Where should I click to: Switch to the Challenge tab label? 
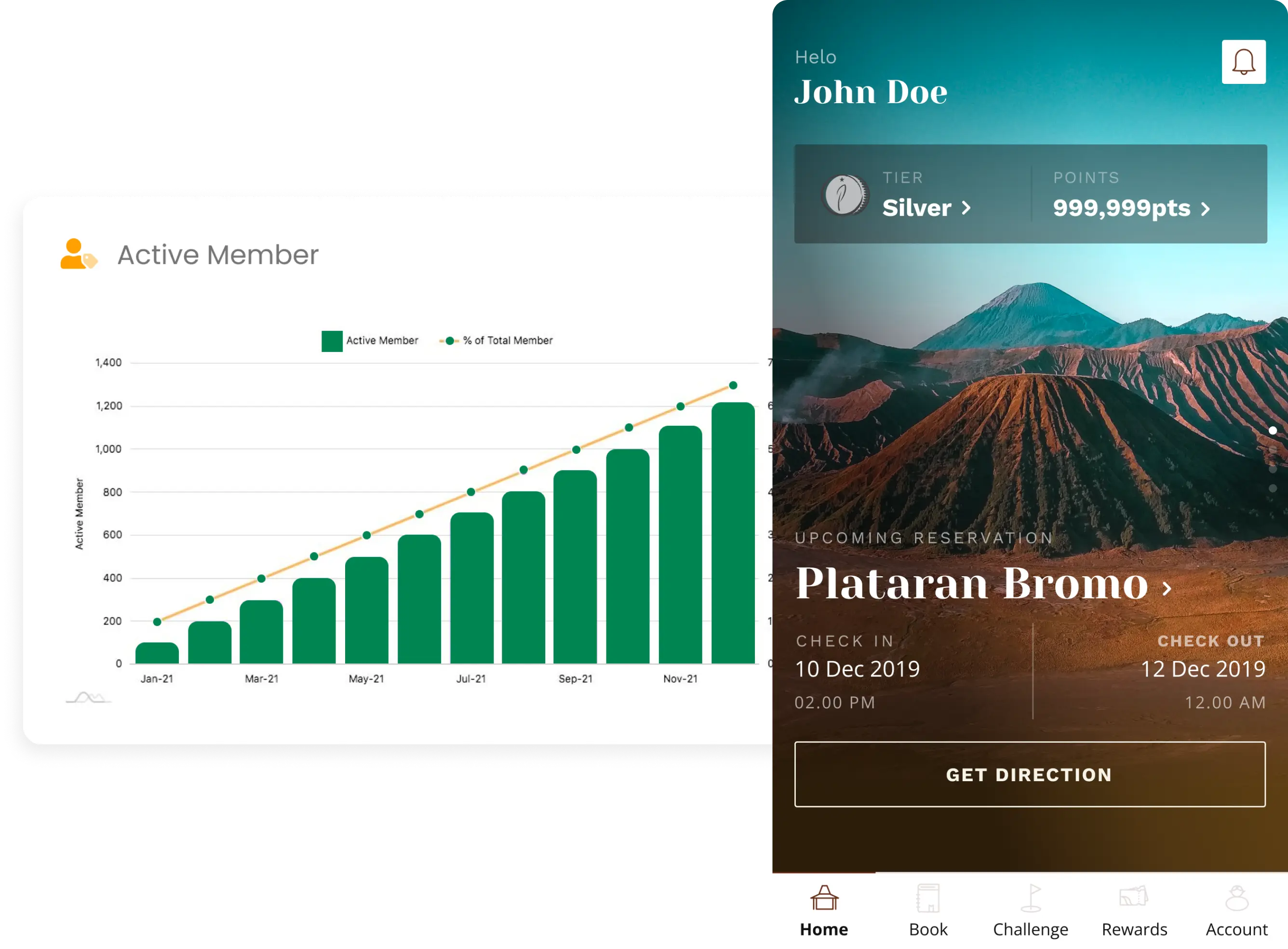click(x=1031, y=929)
